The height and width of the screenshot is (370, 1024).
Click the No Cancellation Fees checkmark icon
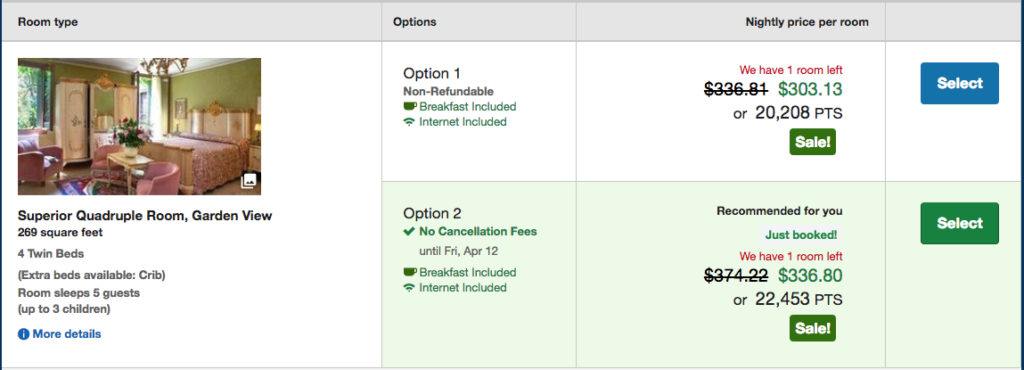(409, 232)
